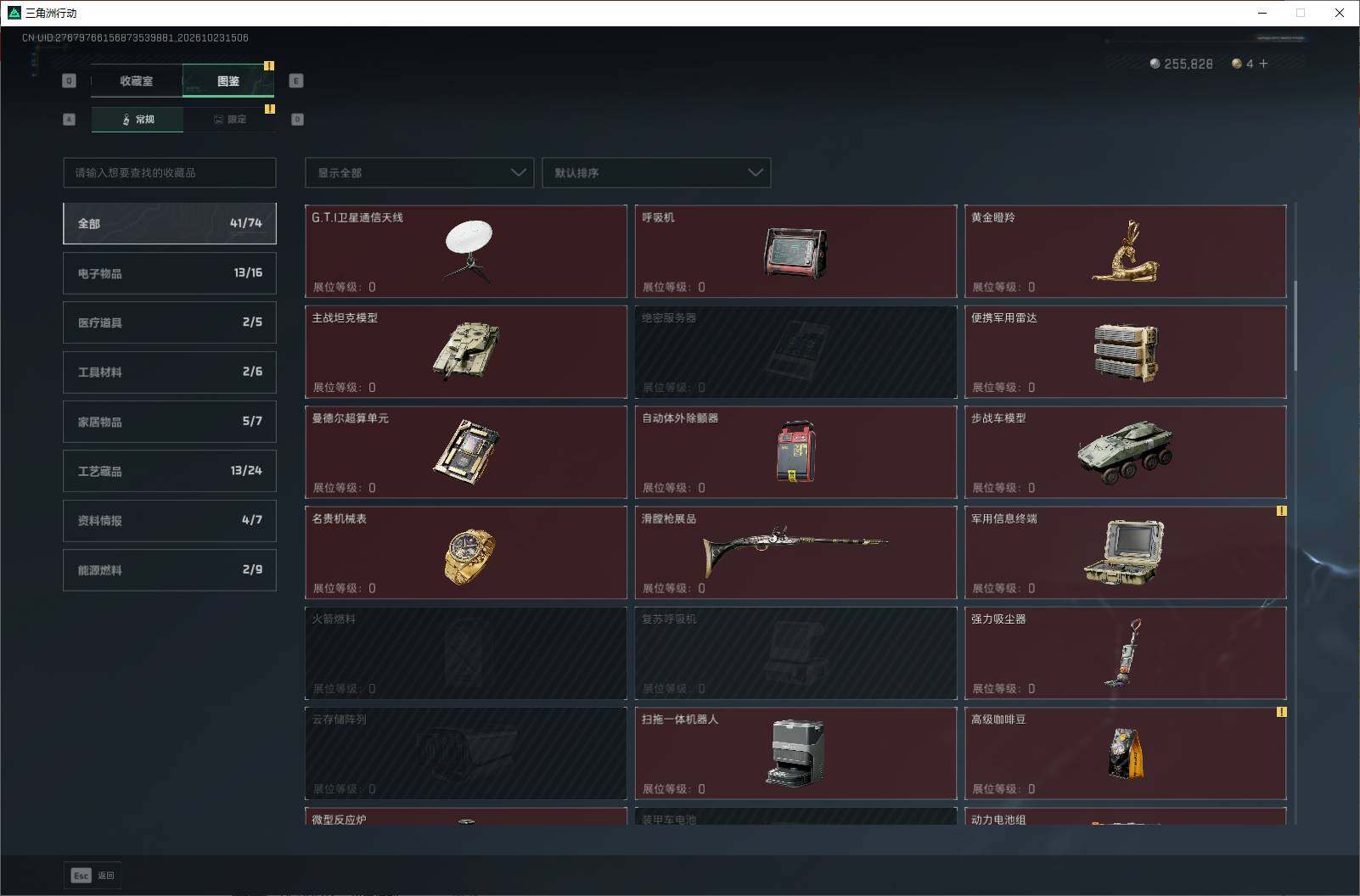Switch to the 收藏室 tab
Viewport: 1360px width, 896px height.
point(137,81)
